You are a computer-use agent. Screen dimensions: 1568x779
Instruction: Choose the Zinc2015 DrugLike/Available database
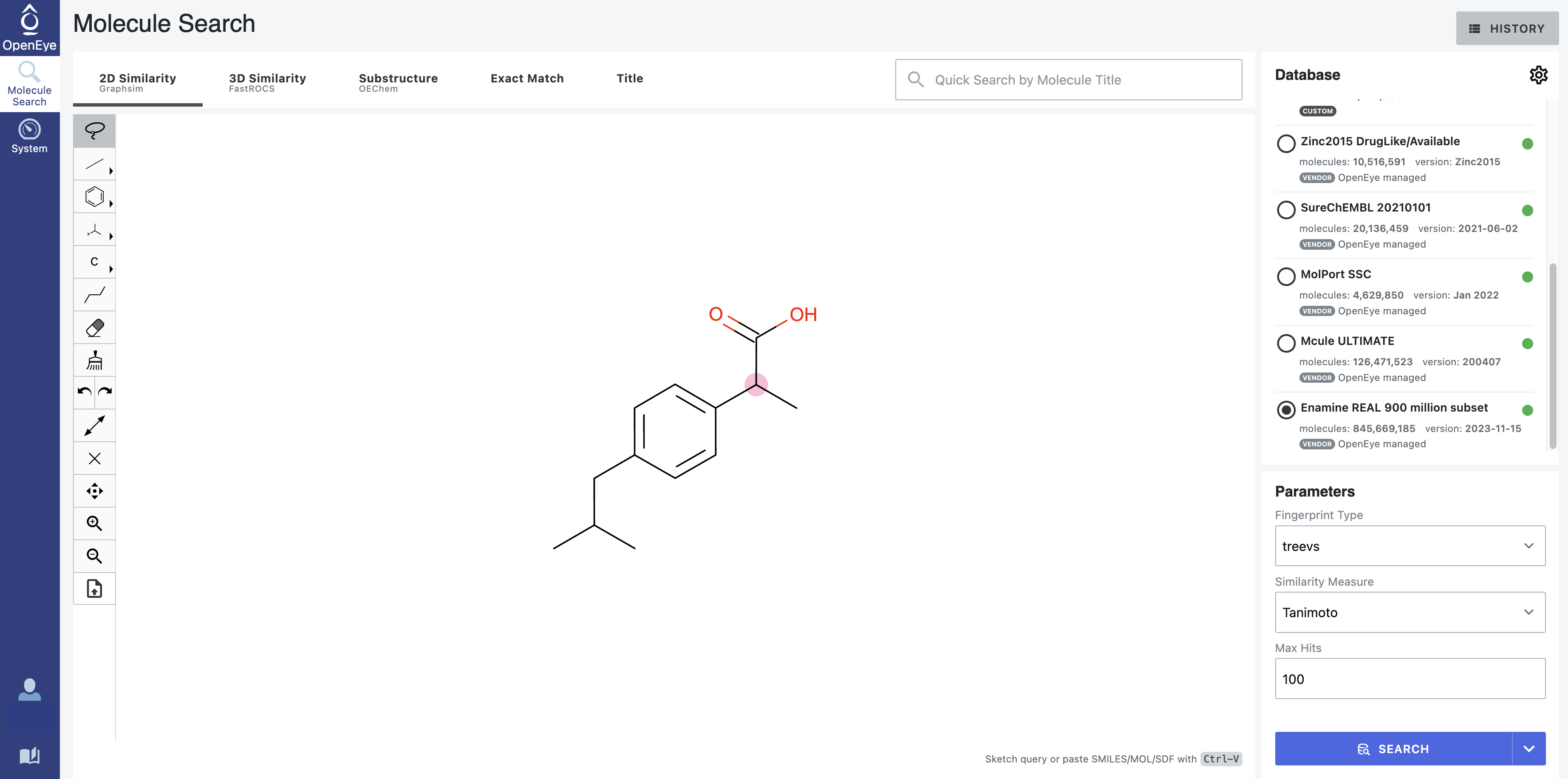pos(1285,144)
